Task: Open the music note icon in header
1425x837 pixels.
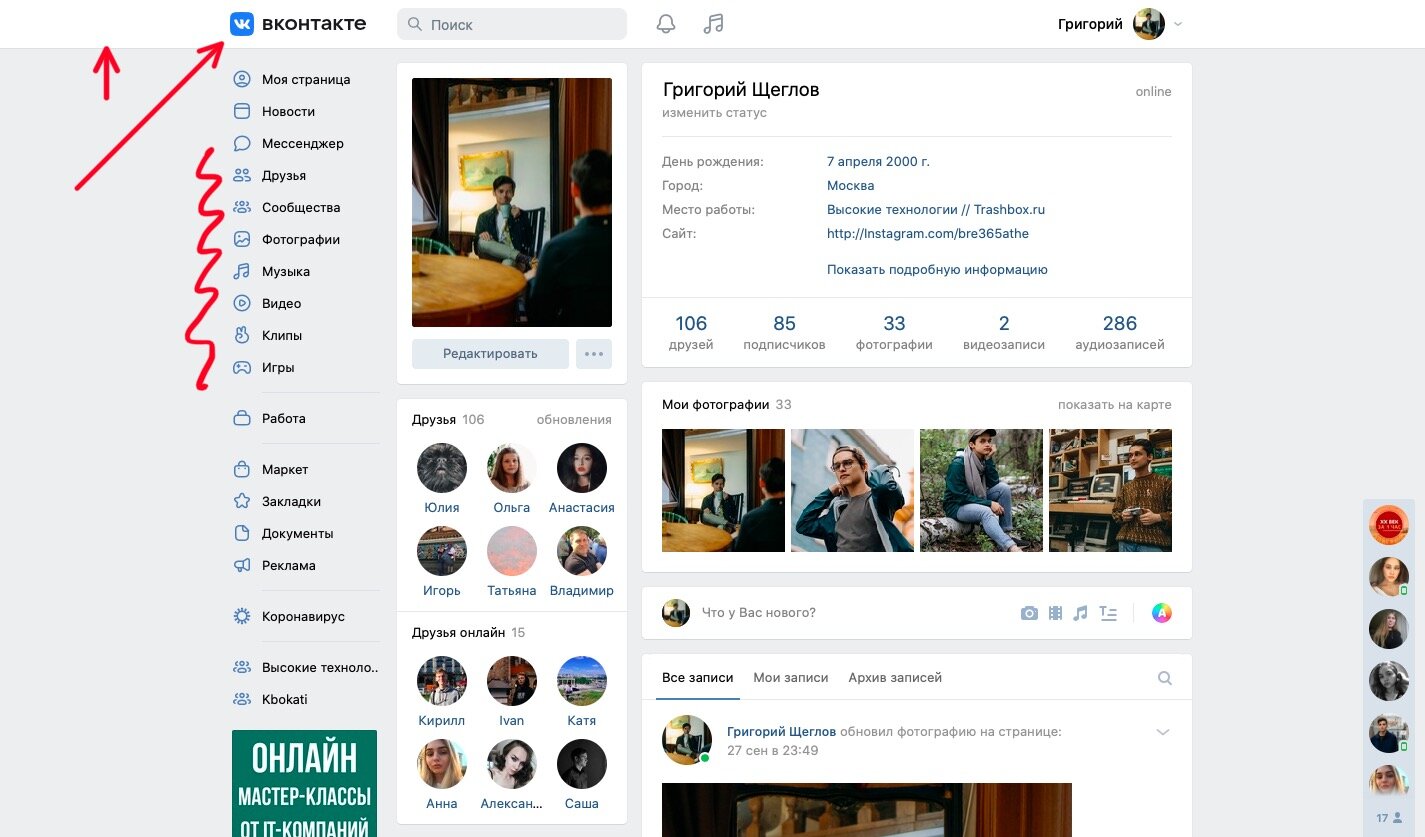Action: pyautogui.click(x=713, y=24)
